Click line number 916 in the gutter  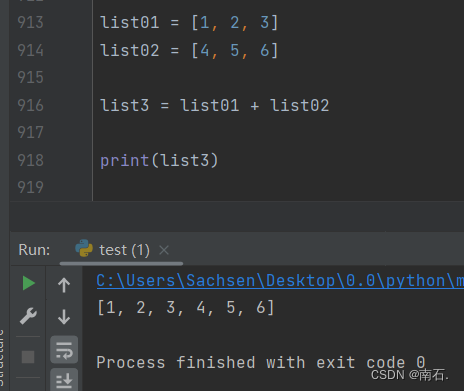pos(30,105)
